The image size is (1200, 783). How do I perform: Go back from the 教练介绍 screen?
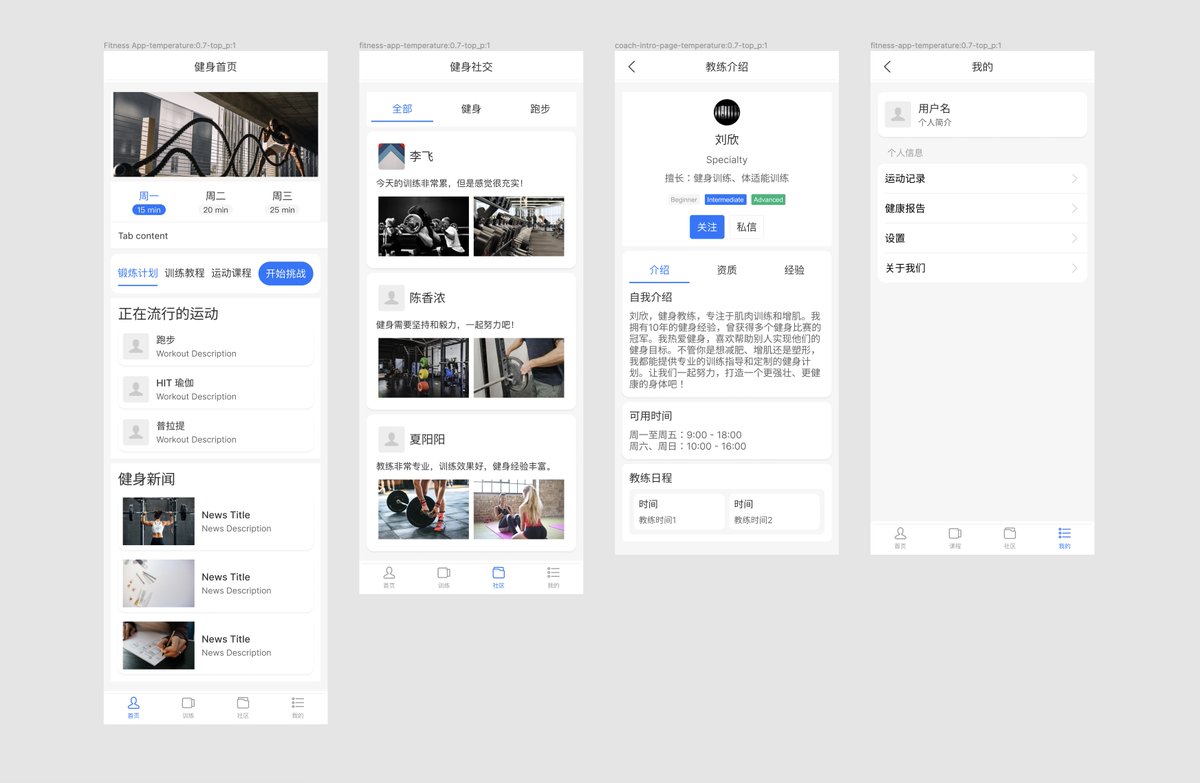click(631, 67)
